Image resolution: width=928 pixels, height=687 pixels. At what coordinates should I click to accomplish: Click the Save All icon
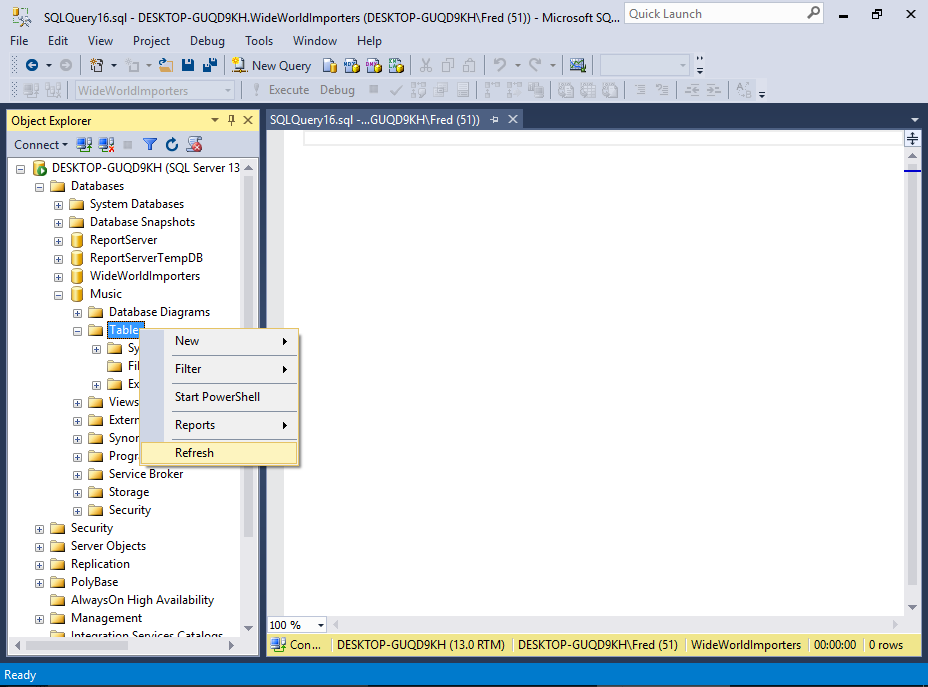210,65
